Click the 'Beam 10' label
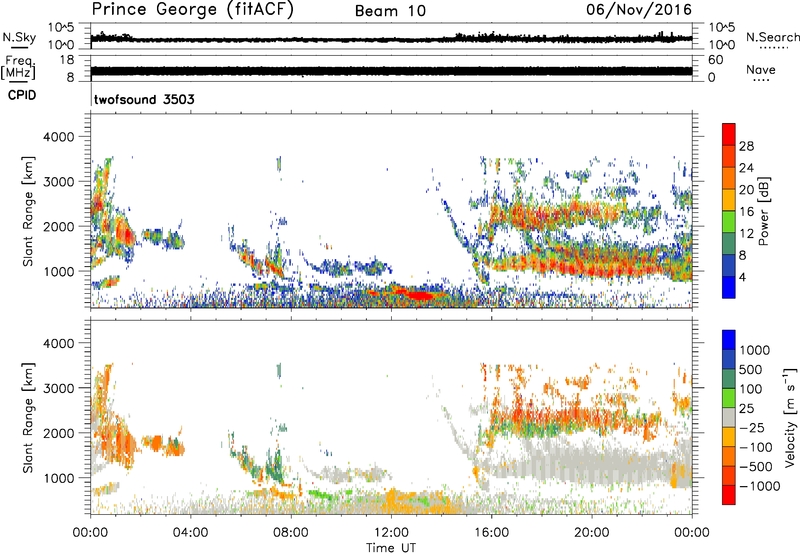800x554 pixels. pos(390,11)
